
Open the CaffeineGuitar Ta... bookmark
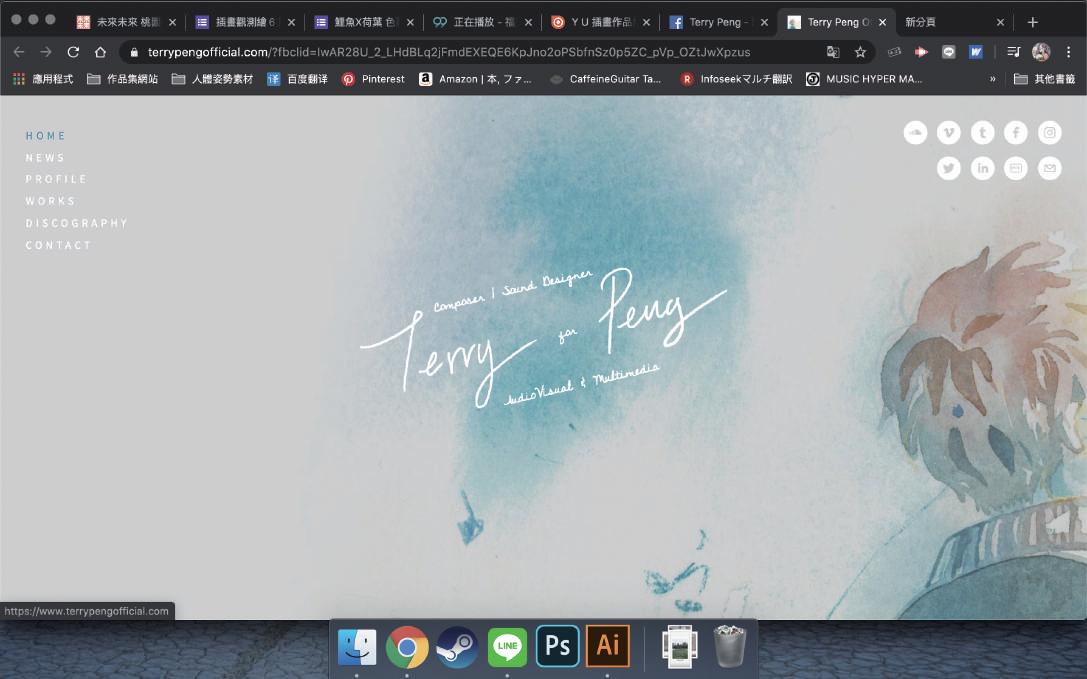(605, 79)
